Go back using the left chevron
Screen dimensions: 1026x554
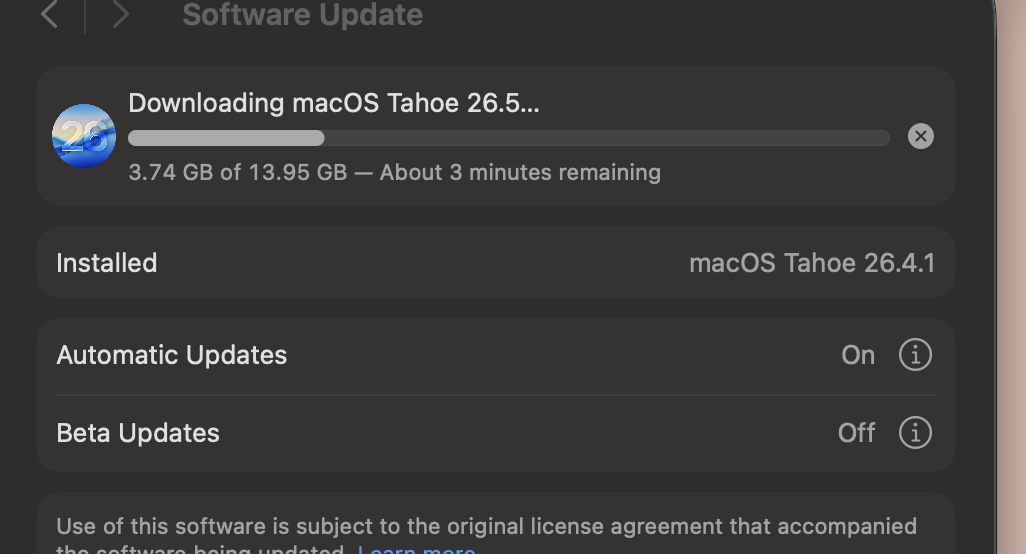(50, 14)
